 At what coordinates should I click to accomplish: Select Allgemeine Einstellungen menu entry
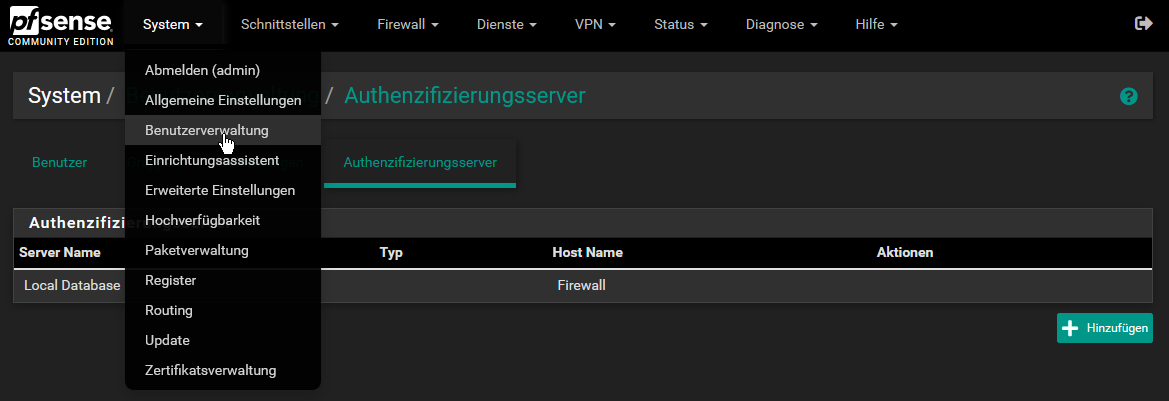[x=223, y=100]
